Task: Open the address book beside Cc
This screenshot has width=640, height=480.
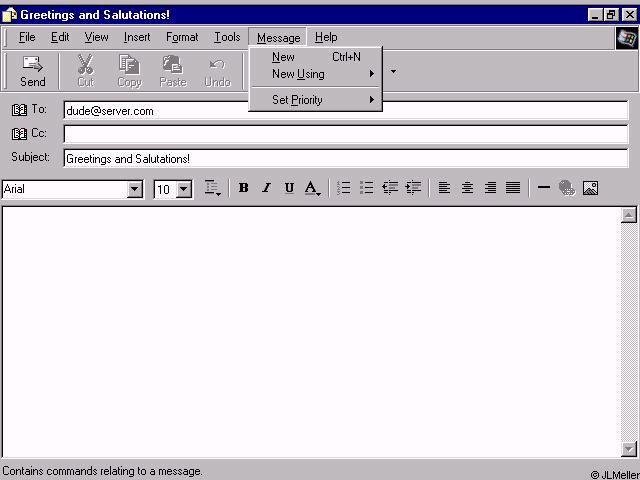Action: tap(19, 133)
